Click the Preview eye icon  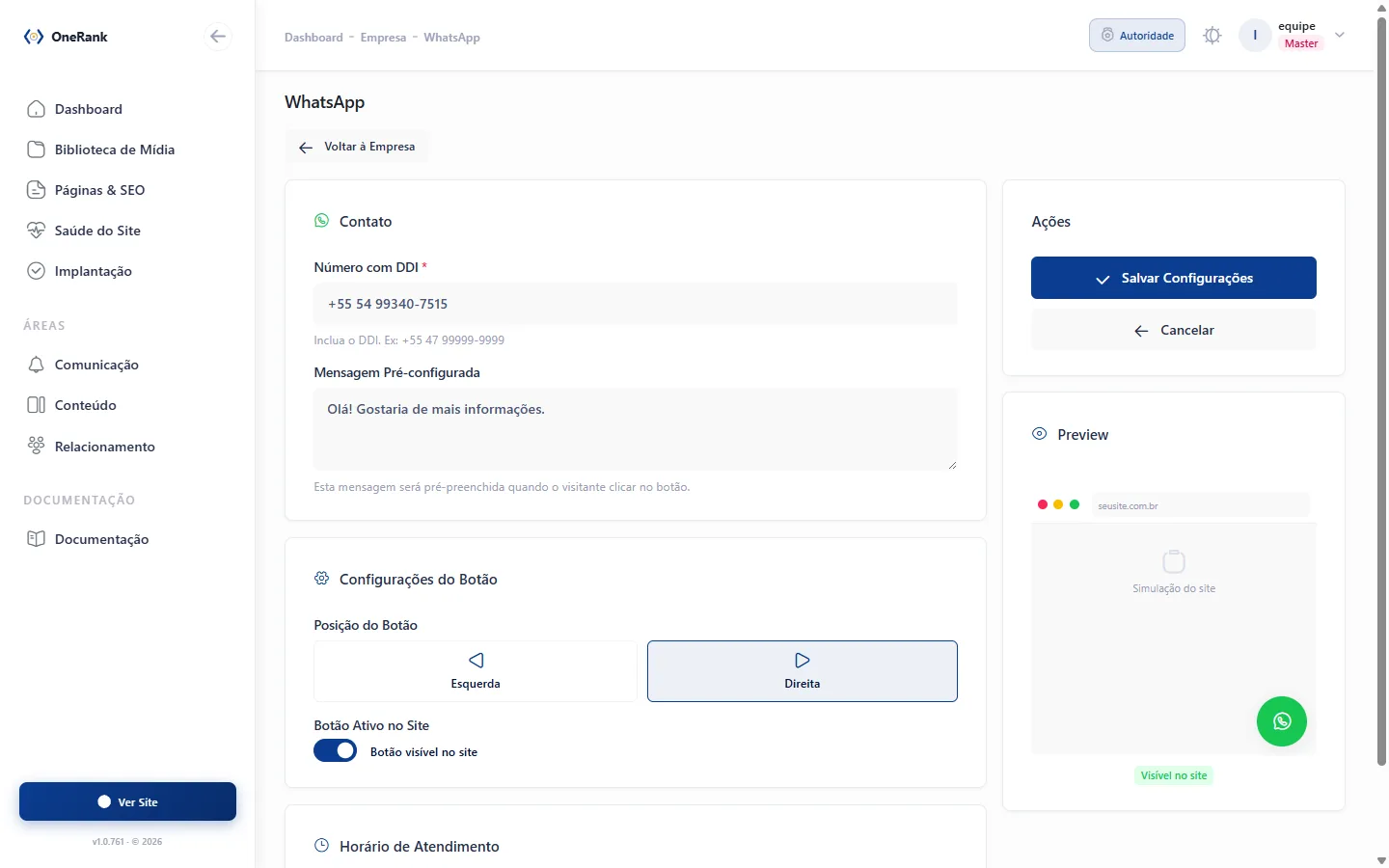coord(1040,434)
